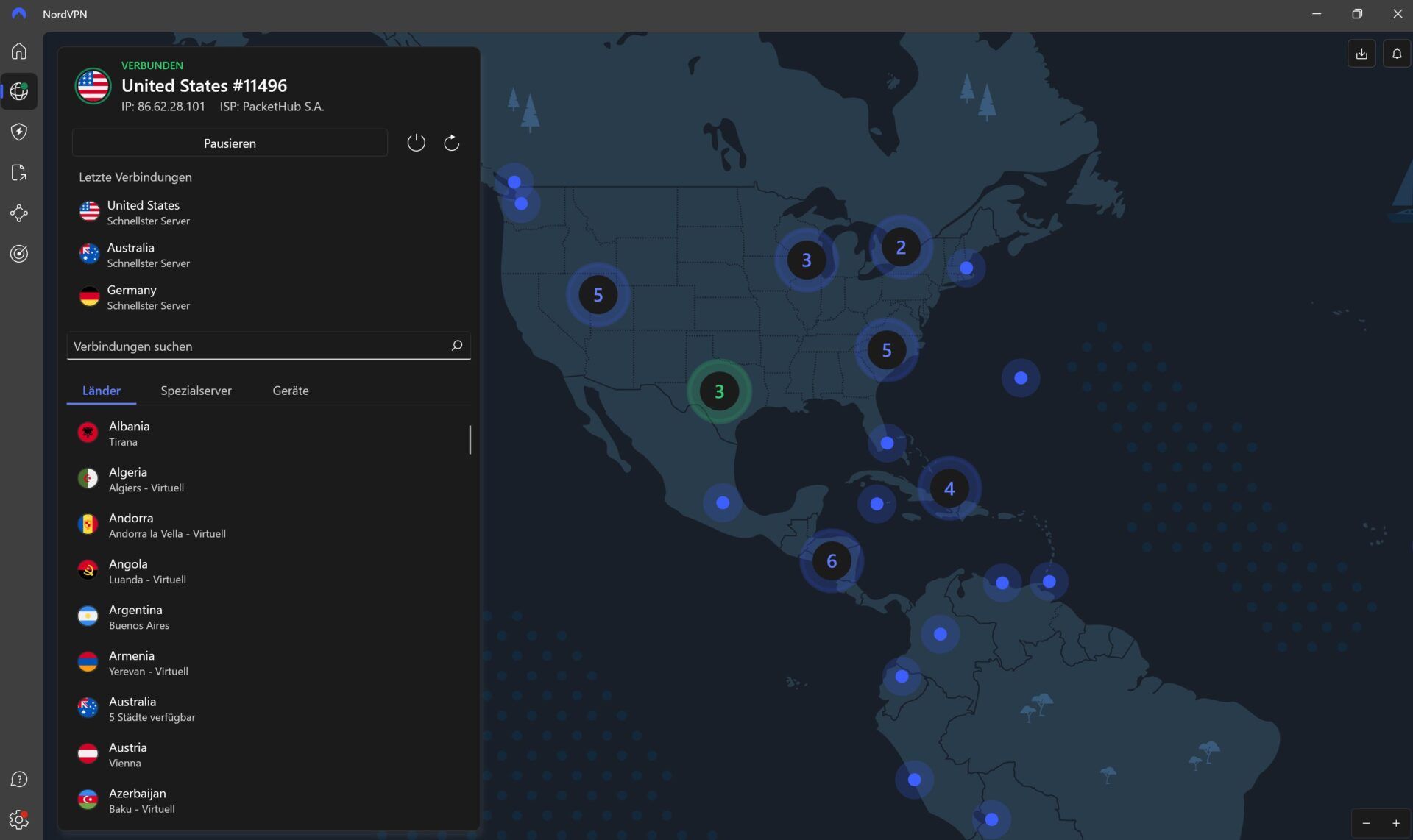This screenshot has width=1413, height=840.
Task: Click the Letzte Verbindungen heading
Action: point(135,177)
